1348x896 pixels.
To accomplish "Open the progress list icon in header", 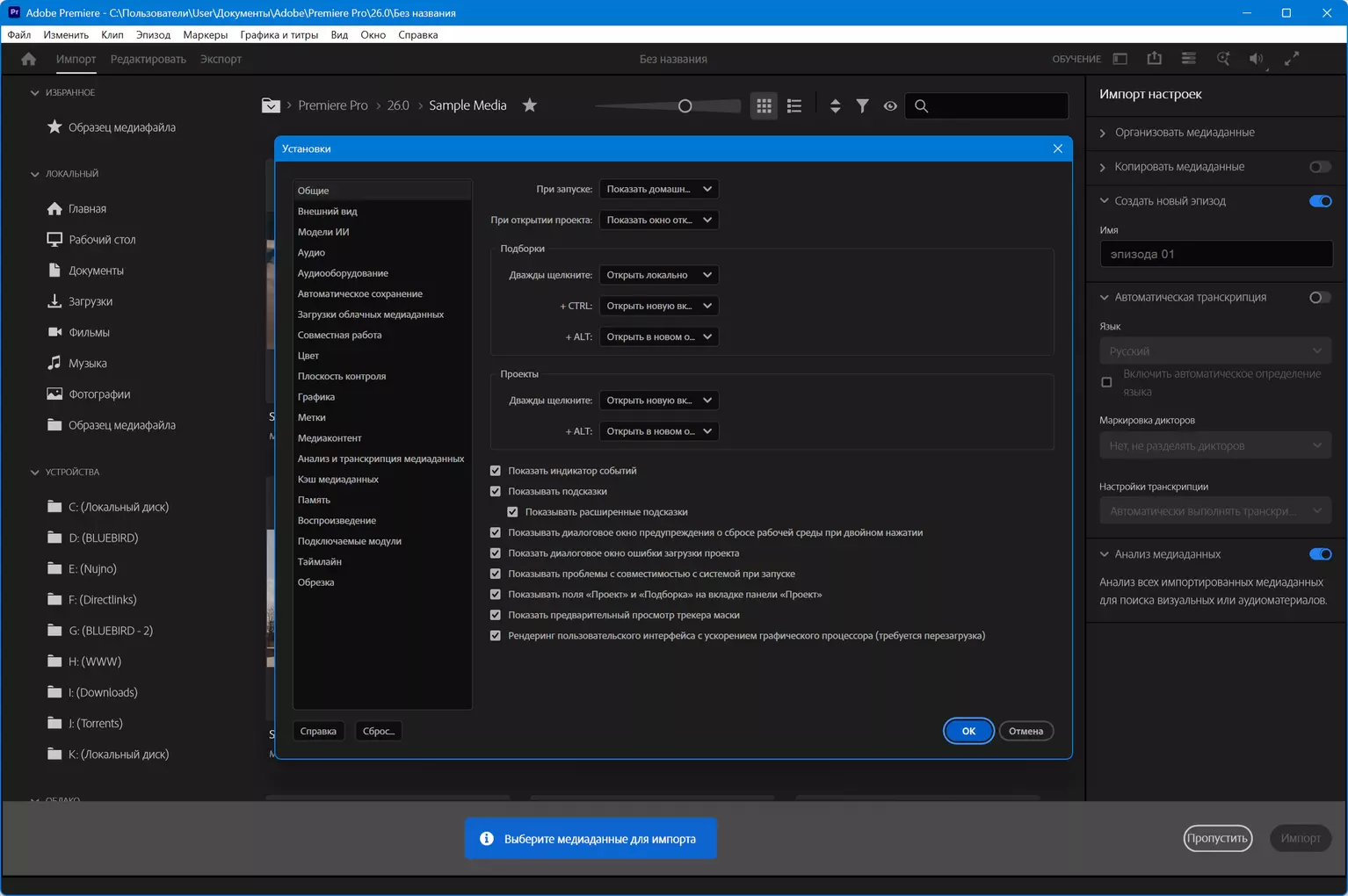I will 1188,59.
